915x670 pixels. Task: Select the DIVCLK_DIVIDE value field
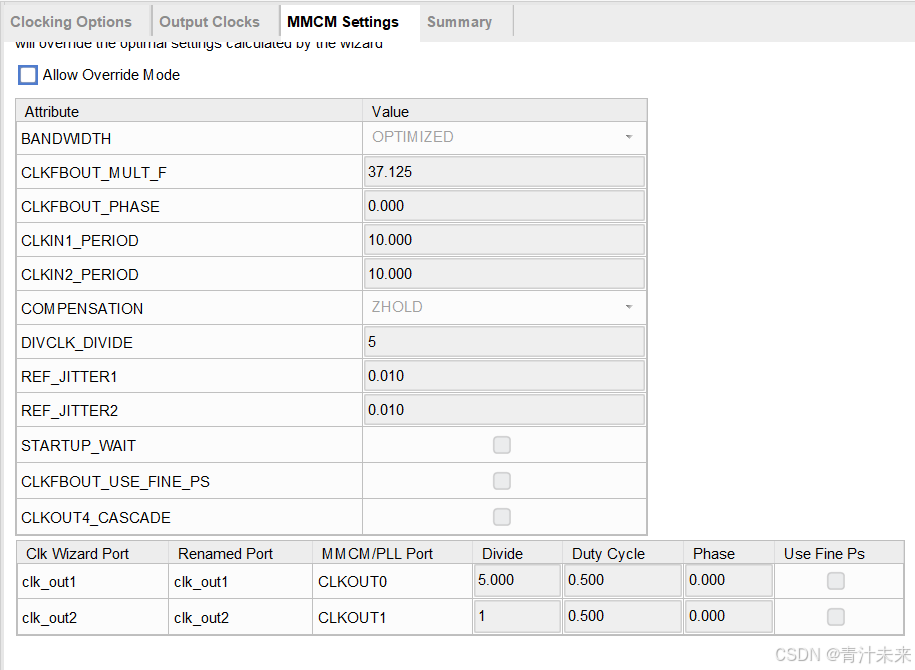point(504,341)
